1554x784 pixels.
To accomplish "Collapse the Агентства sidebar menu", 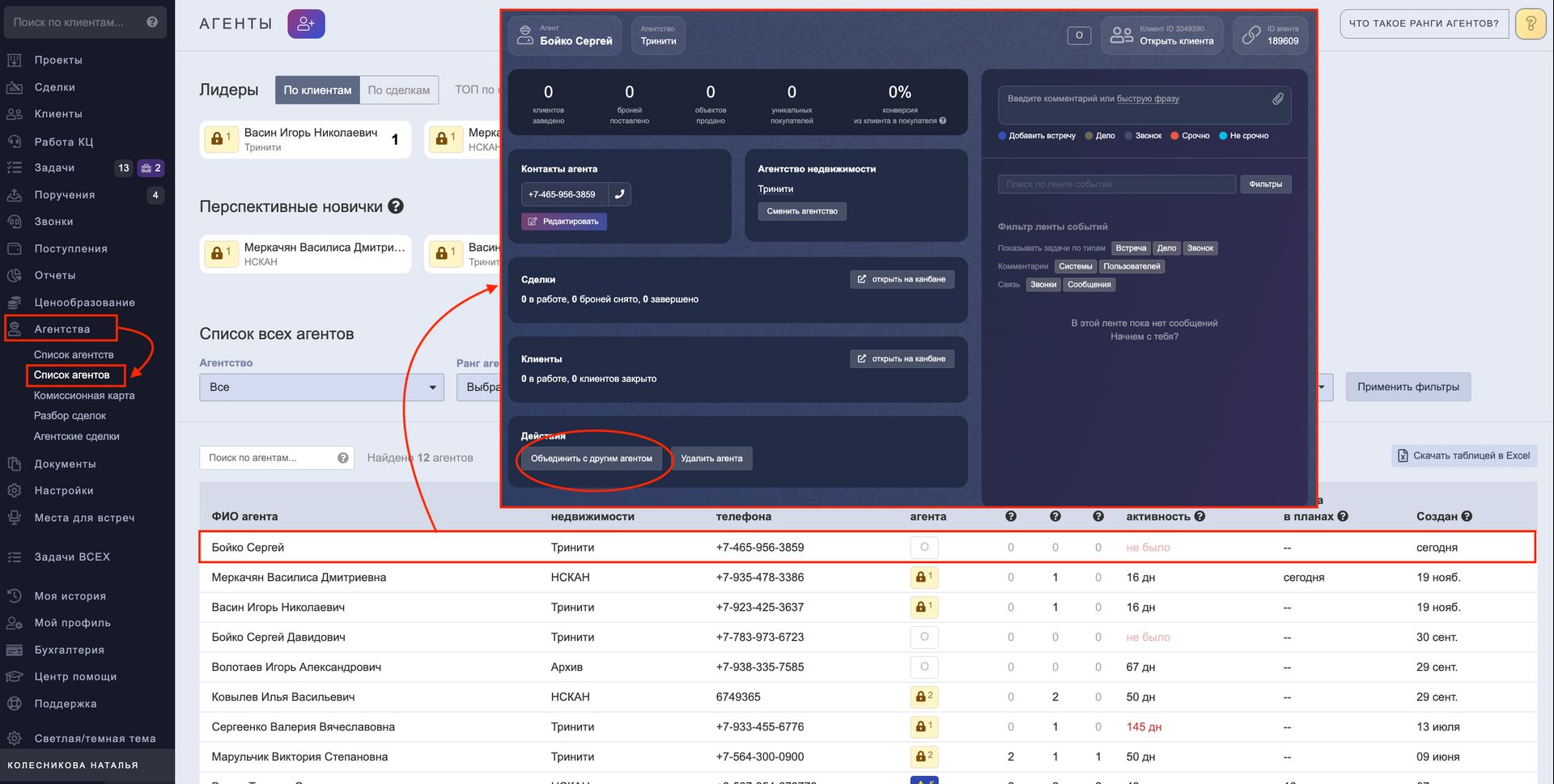I will (62, 329).
